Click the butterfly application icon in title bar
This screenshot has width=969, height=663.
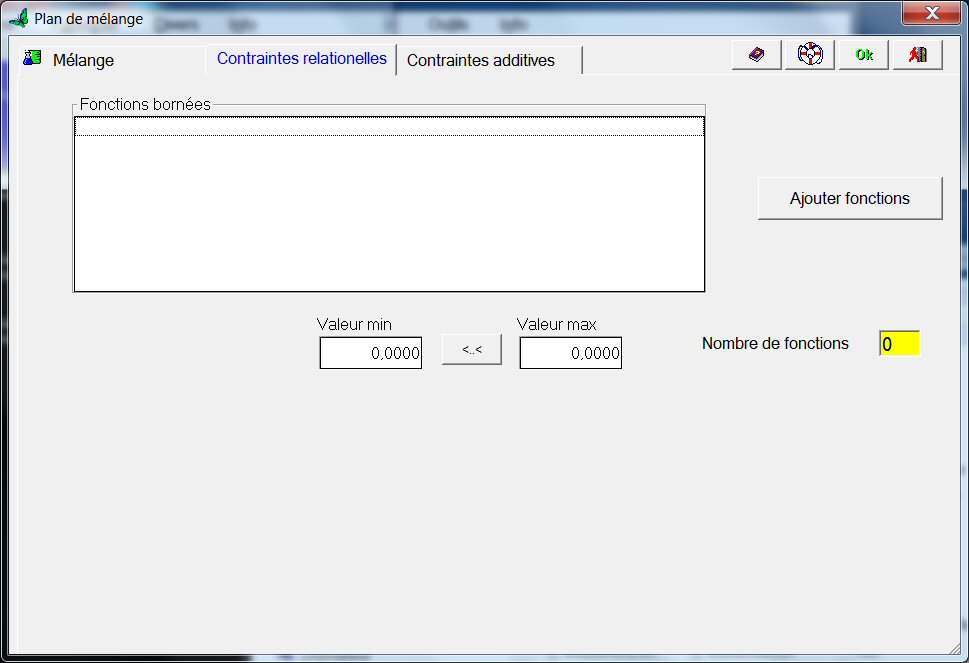[18, 19]
